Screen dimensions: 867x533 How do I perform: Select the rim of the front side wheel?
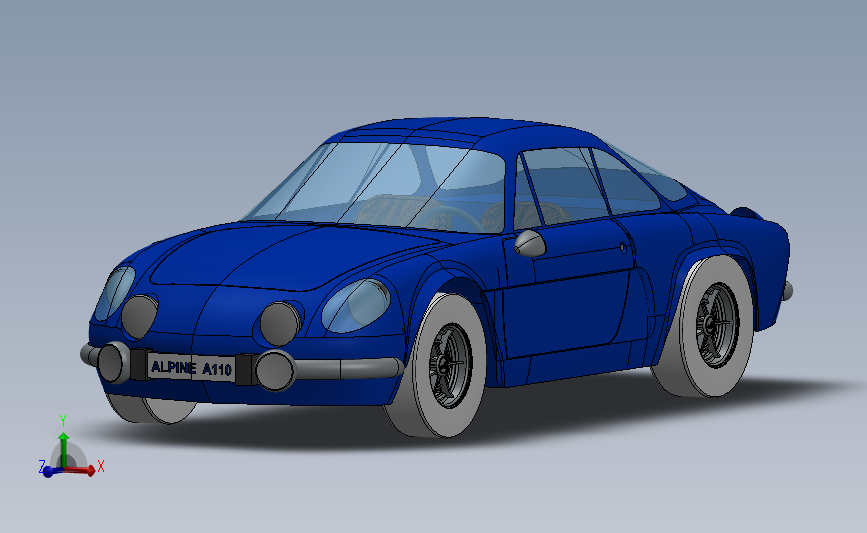[450, 365]
